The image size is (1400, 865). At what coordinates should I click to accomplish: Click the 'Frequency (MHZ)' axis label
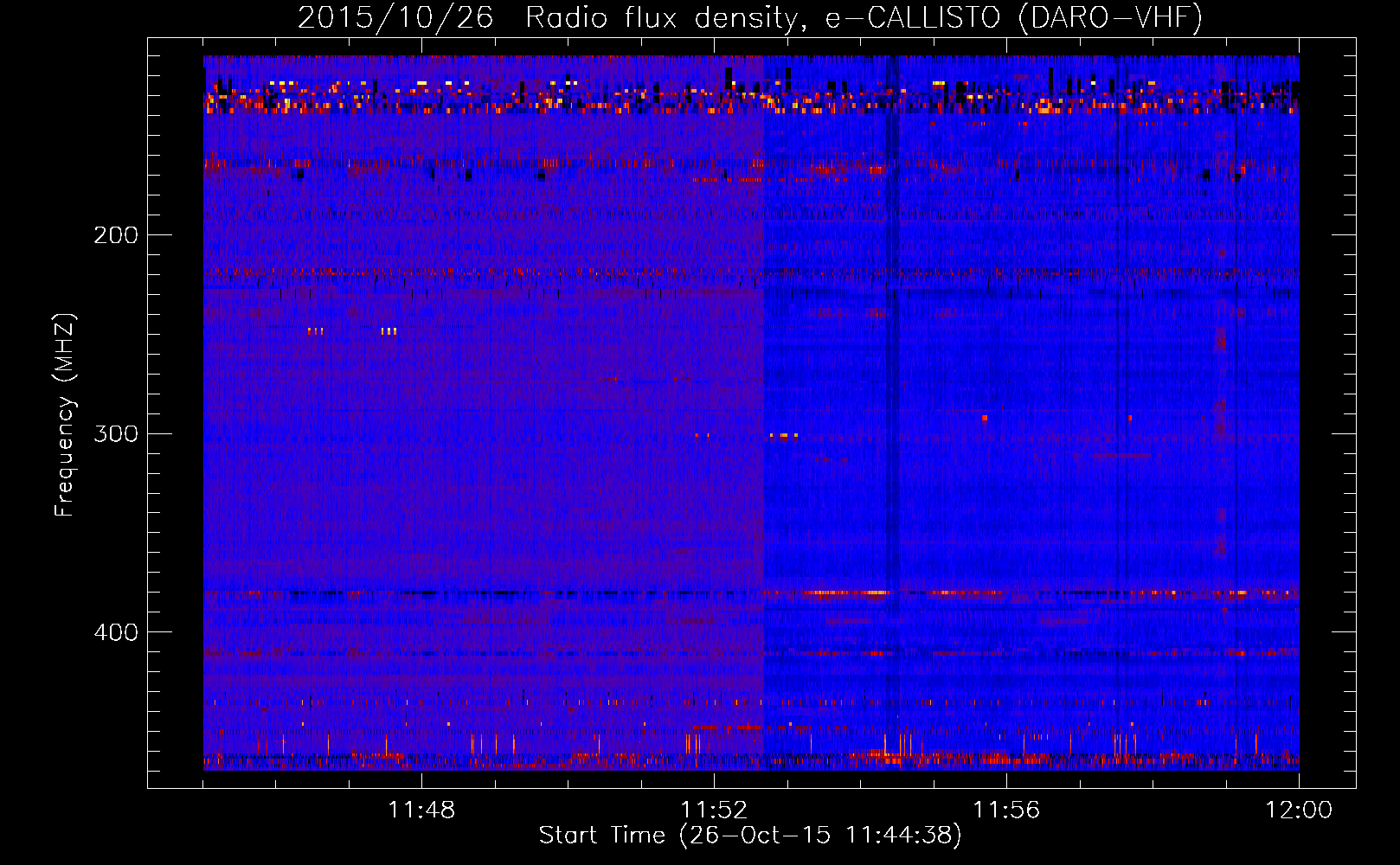[x=65, y=415]
